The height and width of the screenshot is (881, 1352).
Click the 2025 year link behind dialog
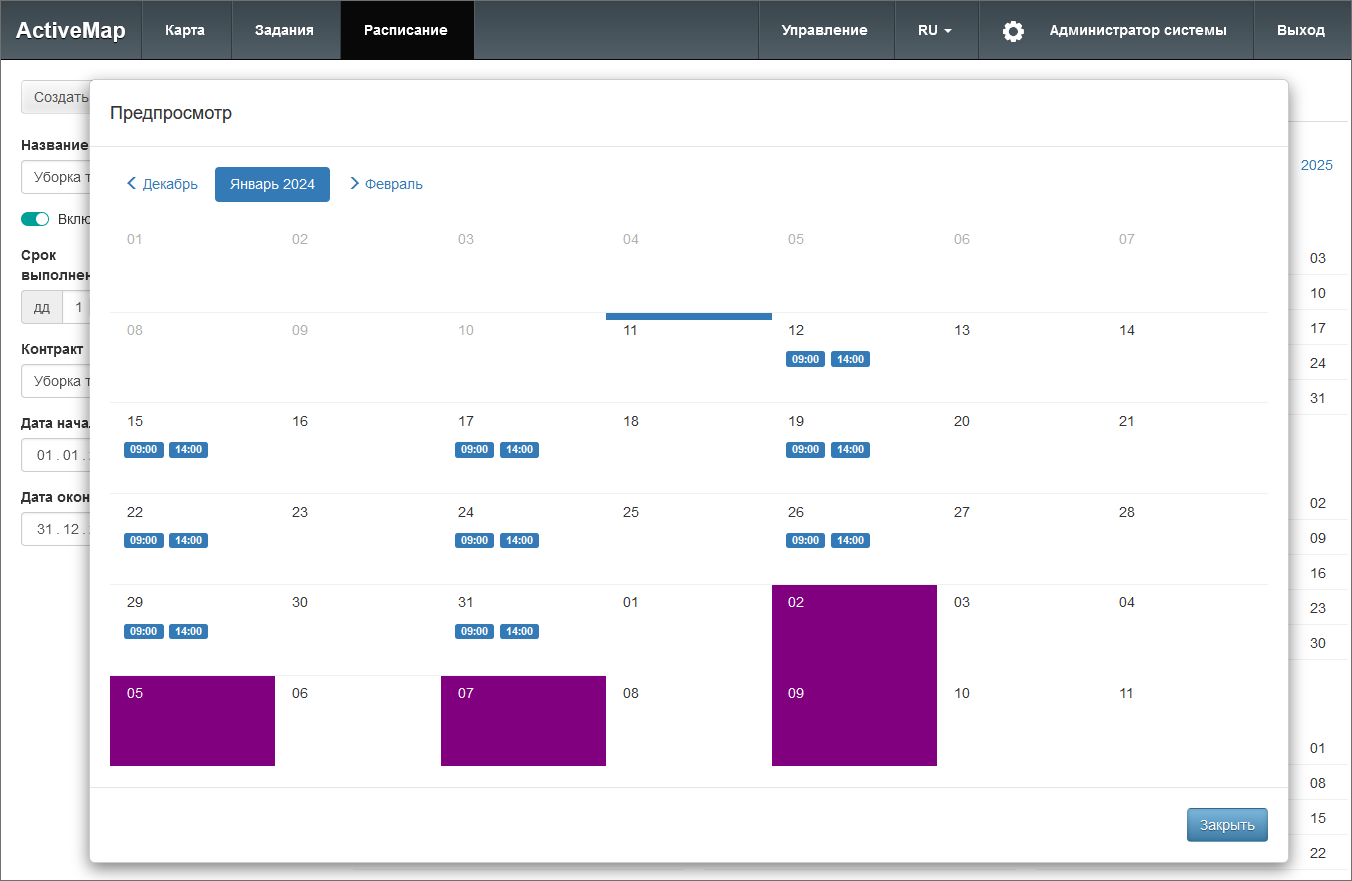[1316, 165]
